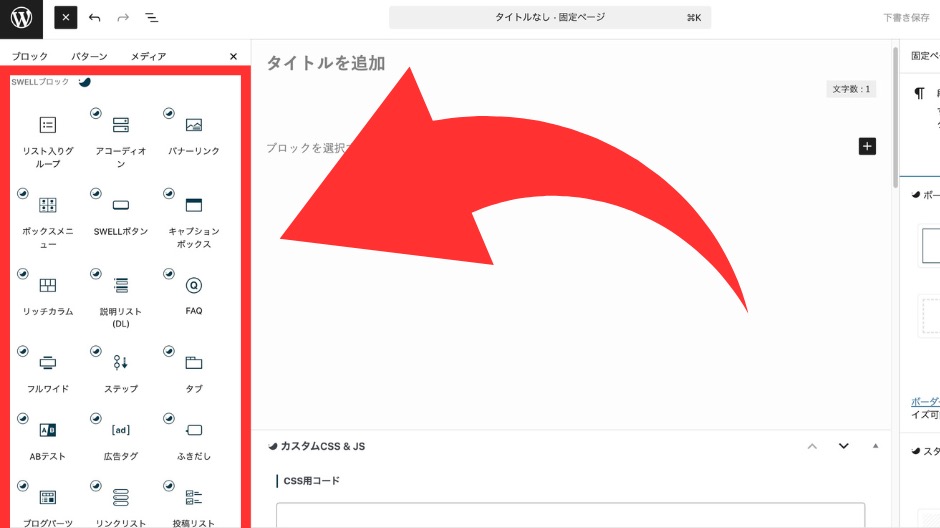
Task: Undo the last change
Action: tap(94, 17)
